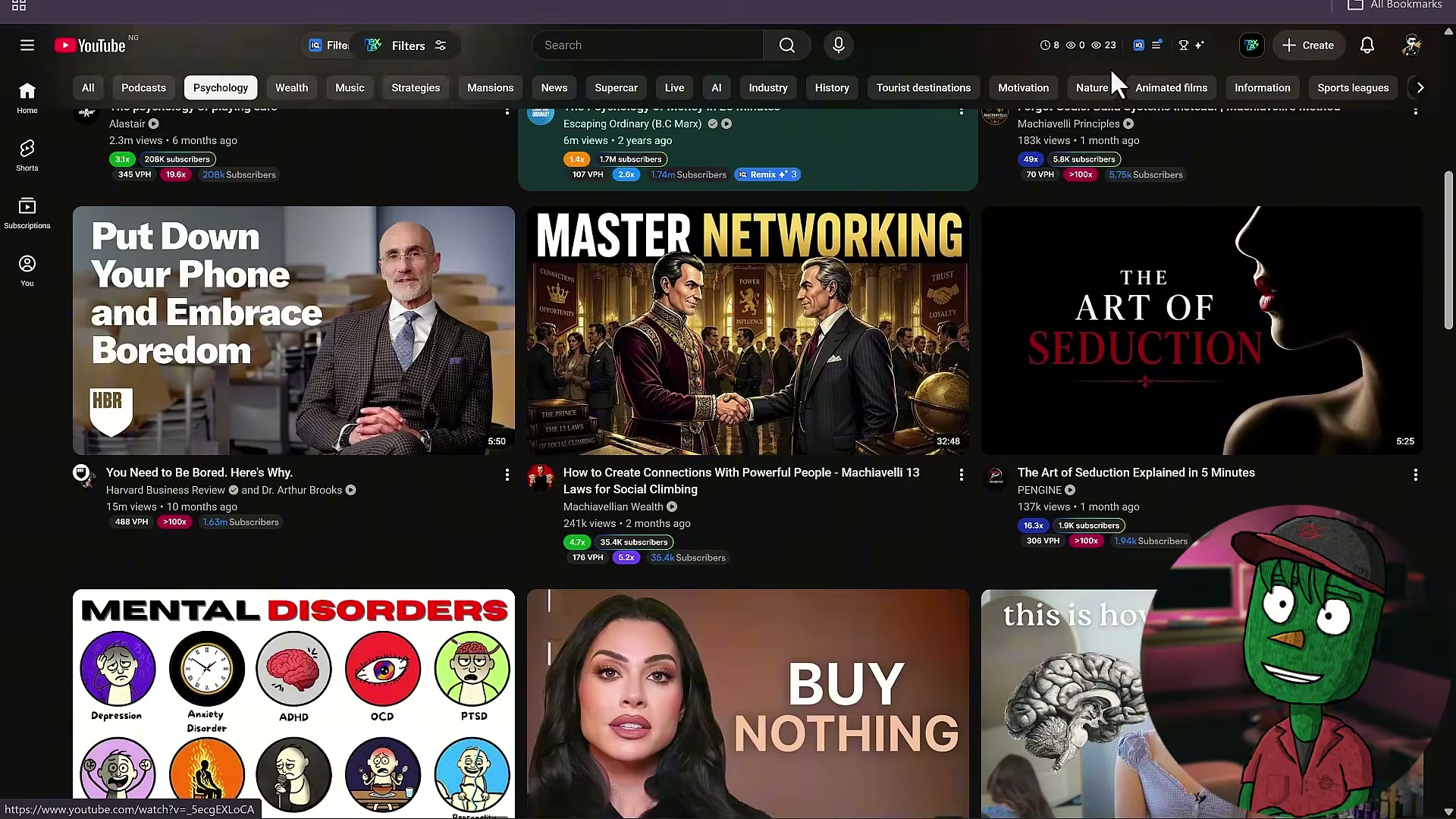
Task: Visit the Machiavellian Wealth channel link
Action: coord(613,507)
